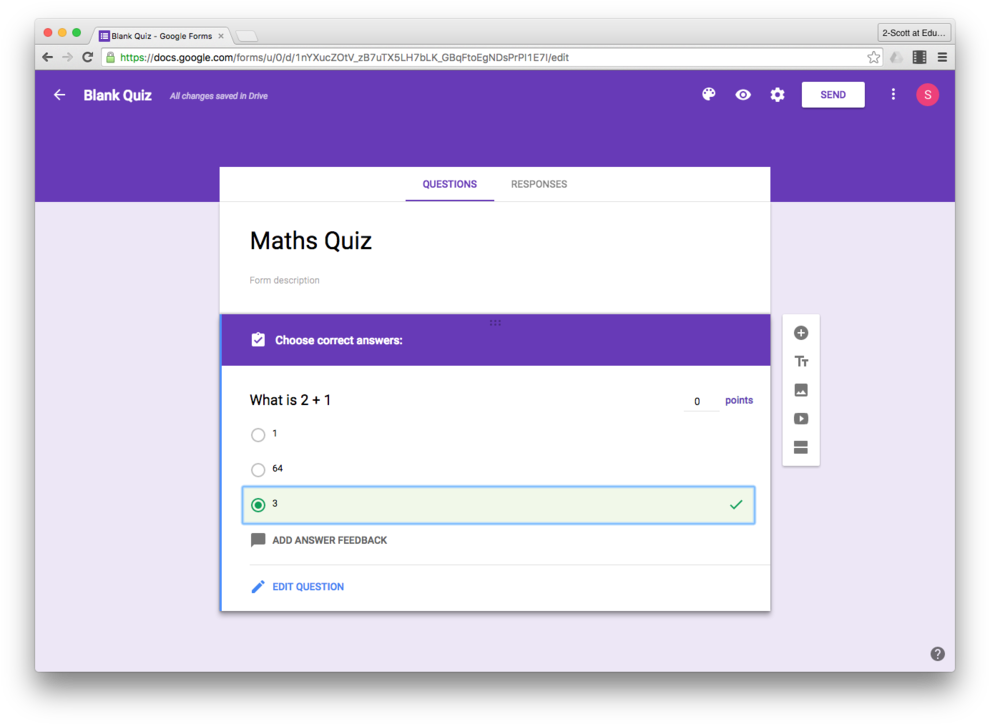Viewport: 989px width, 724px height.
Task: Insert a title and description using Tt icon
Action: tap(800, 361)
